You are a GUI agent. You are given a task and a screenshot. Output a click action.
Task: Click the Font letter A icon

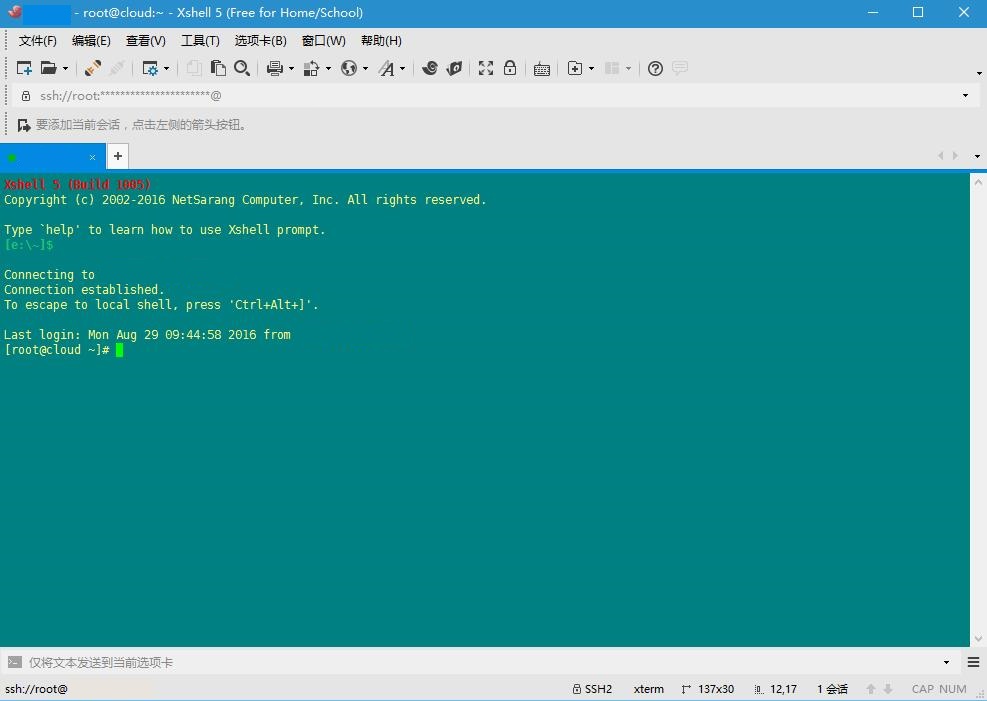point(386,68)
